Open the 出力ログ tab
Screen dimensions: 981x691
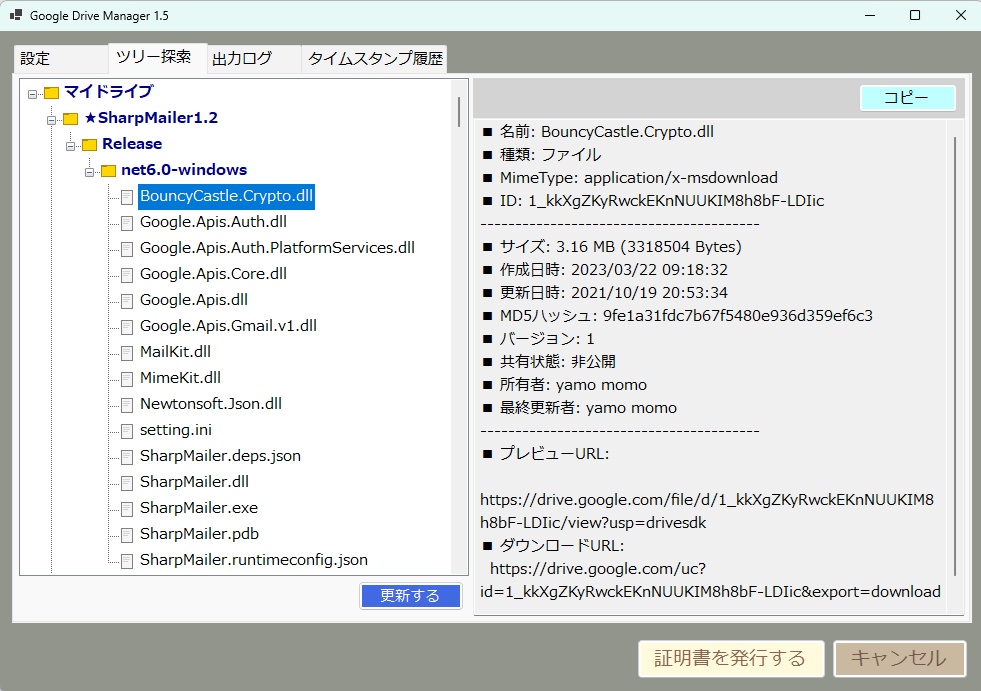253,59
